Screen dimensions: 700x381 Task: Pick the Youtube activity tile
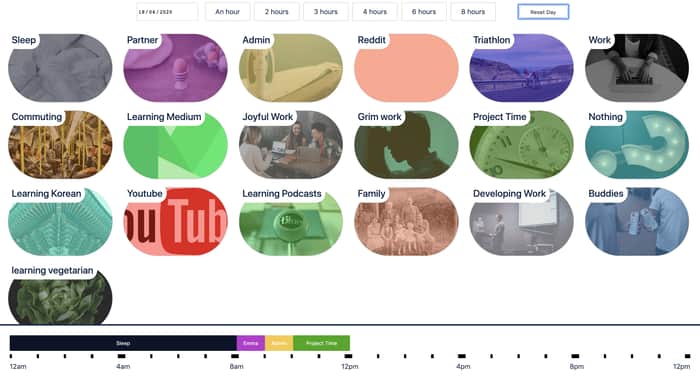click(175, 222)
